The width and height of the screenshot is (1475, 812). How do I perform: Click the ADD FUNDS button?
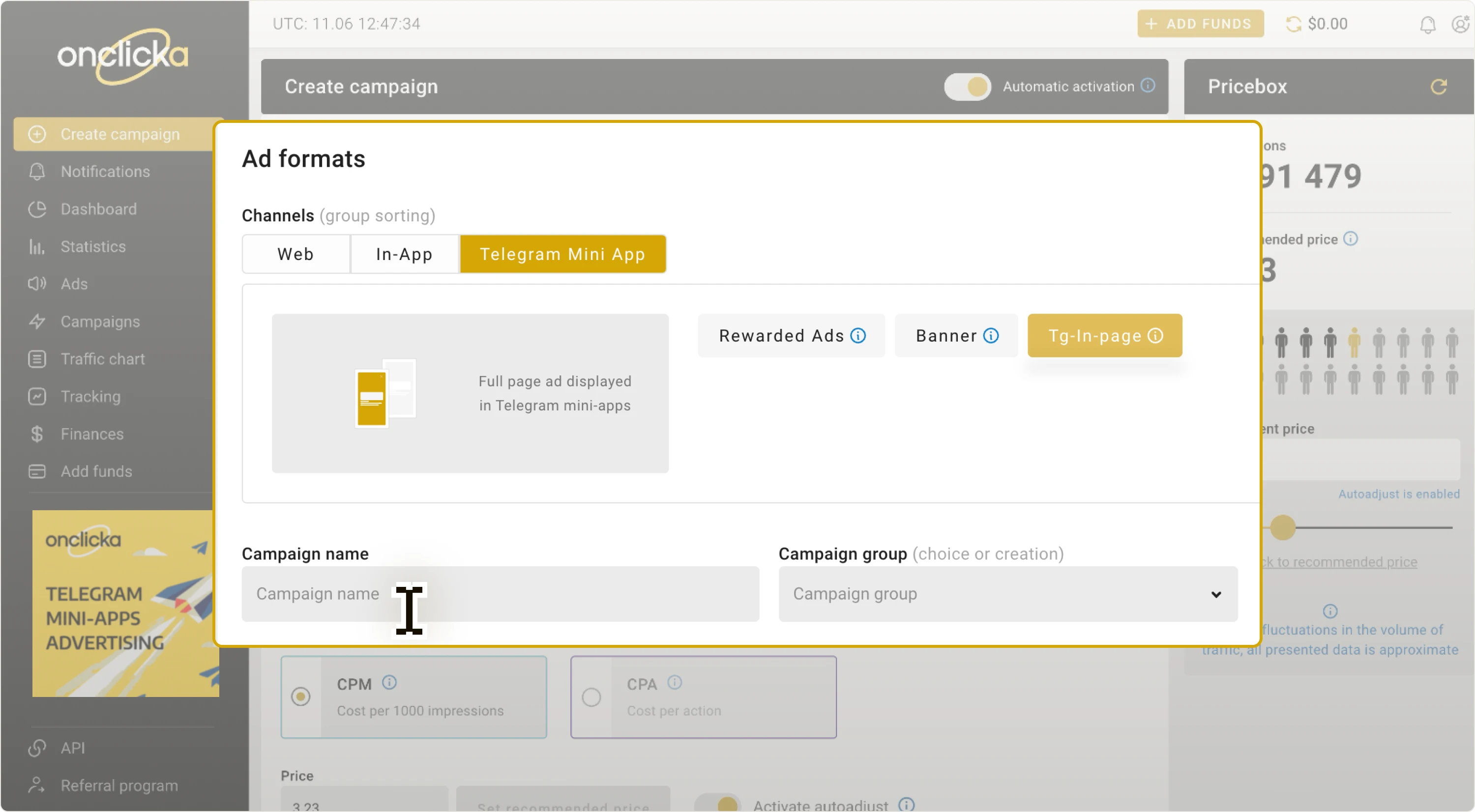point(1200,24)
